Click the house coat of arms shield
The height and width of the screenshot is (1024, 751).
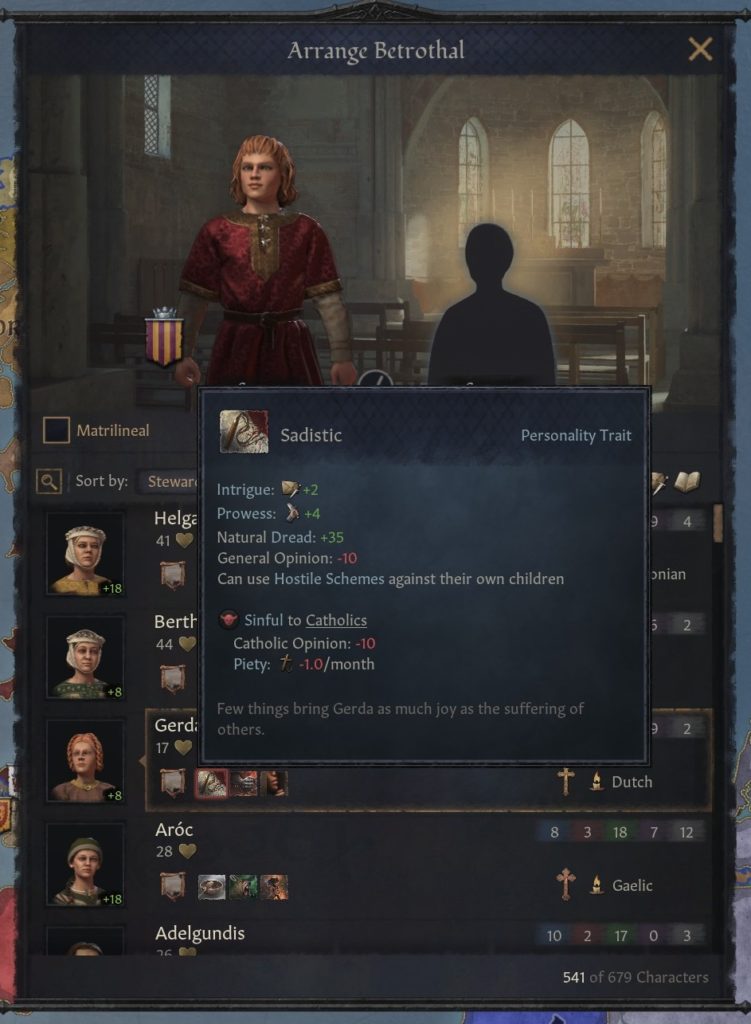pos(164,337)
